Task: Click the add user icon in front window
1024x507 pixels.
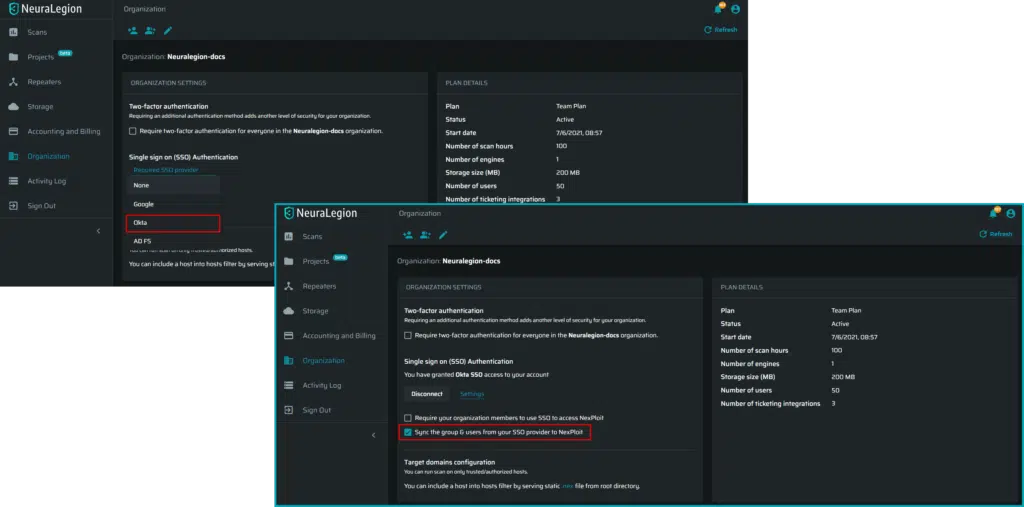Action: pos(408,235)
